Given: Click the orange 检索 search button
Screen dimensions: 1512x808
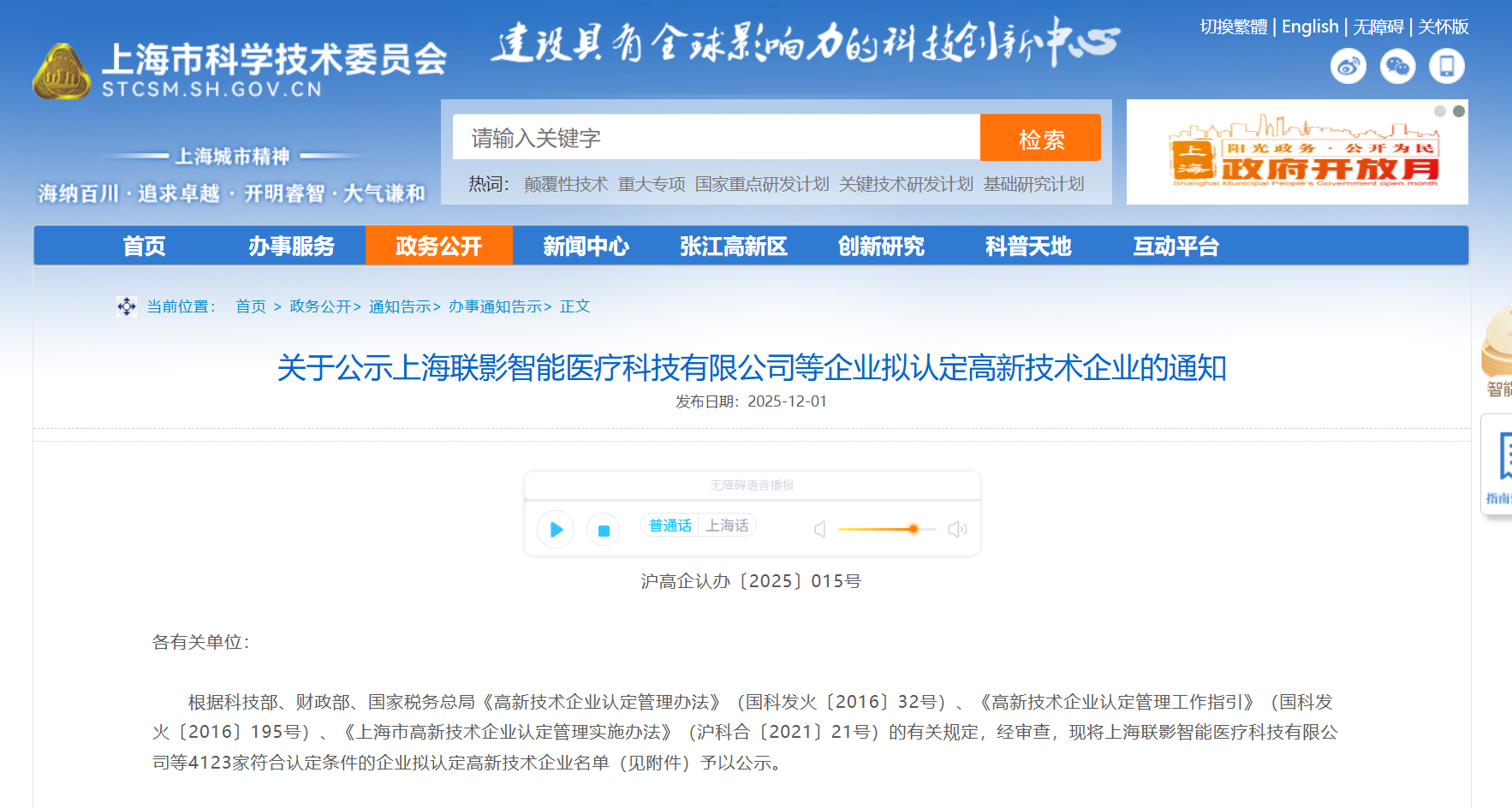Looking at the screenshot, I should pos(1040,138).
